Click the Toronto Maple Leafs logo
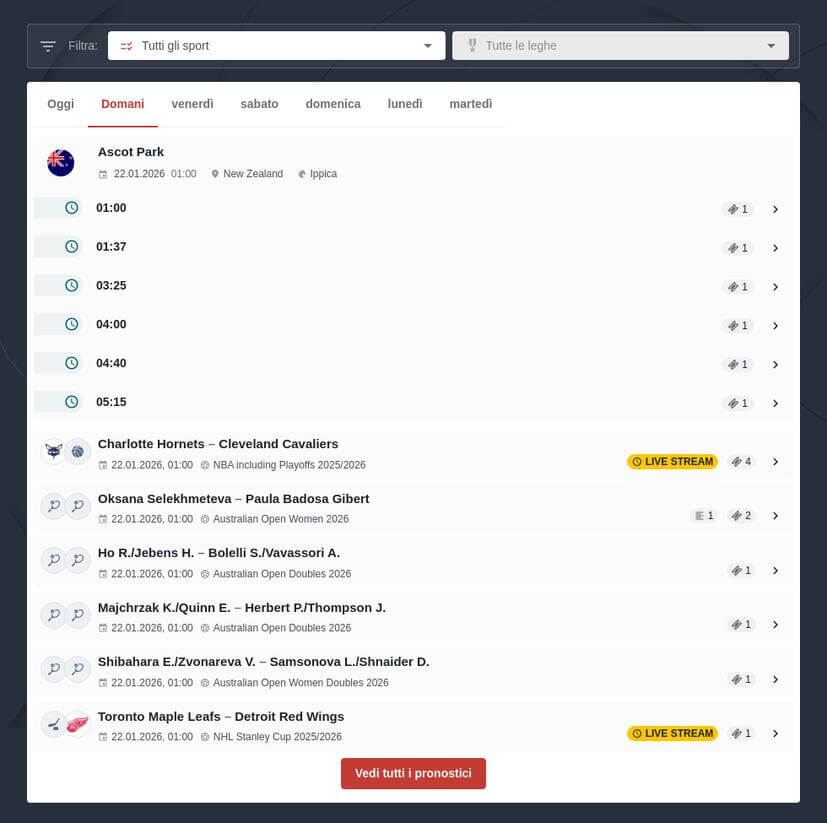This screenshot has width=827, height=823. click(53, 724)
